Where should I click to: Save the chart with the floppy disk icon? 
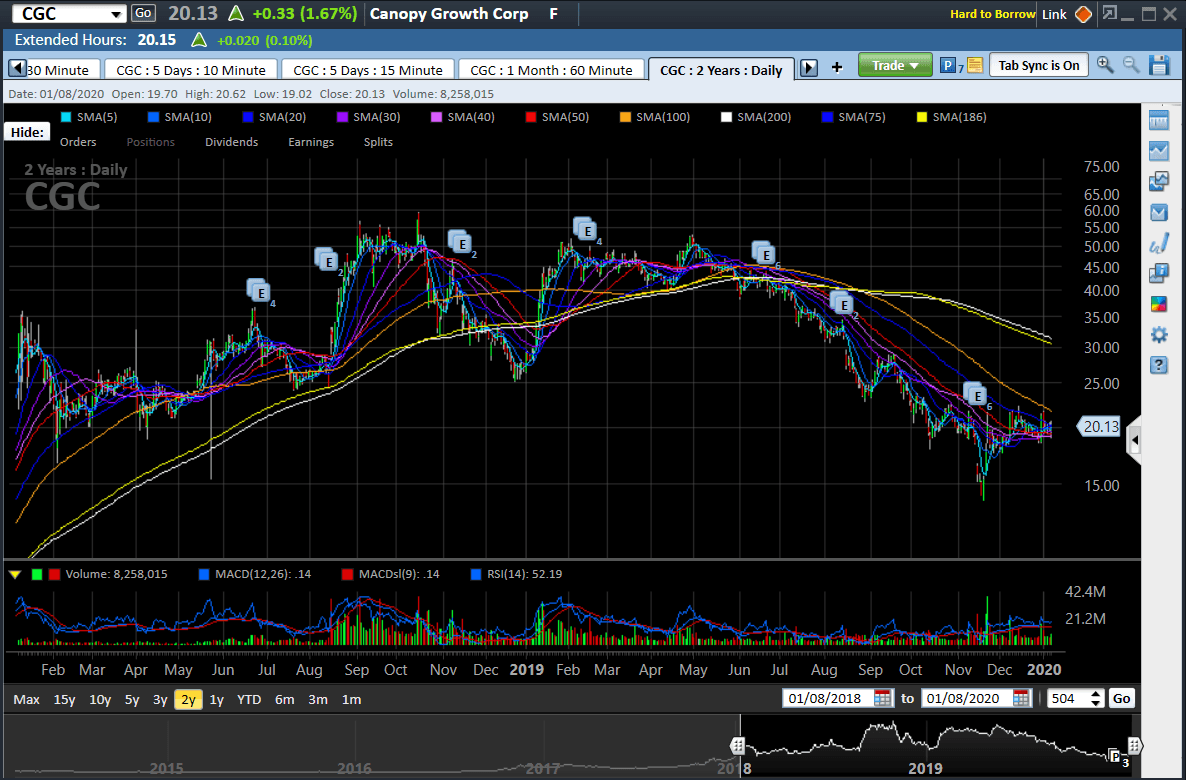pos(1160,65)
